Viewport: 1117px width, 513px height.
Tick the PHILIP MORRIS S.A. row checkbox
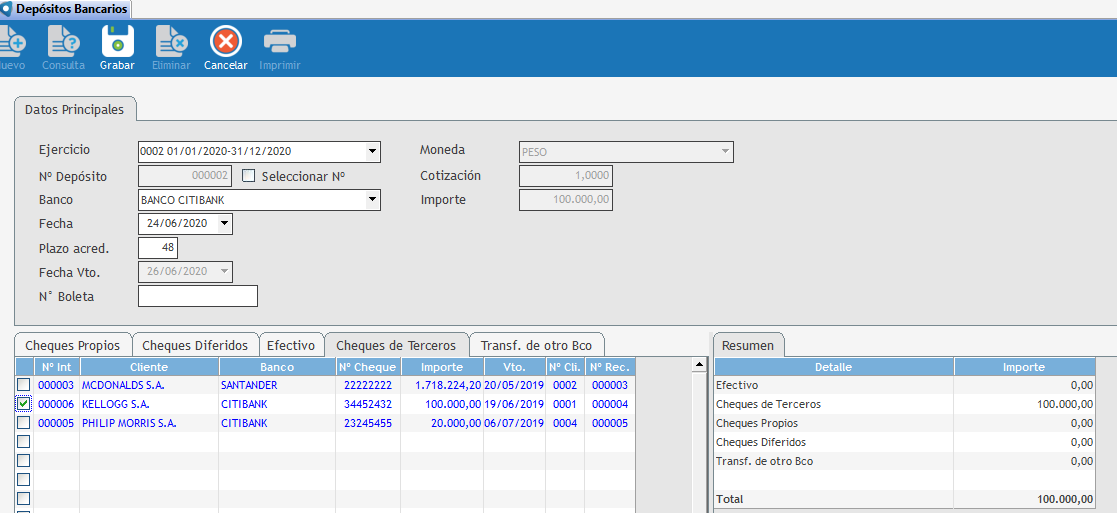pos(23,423)
